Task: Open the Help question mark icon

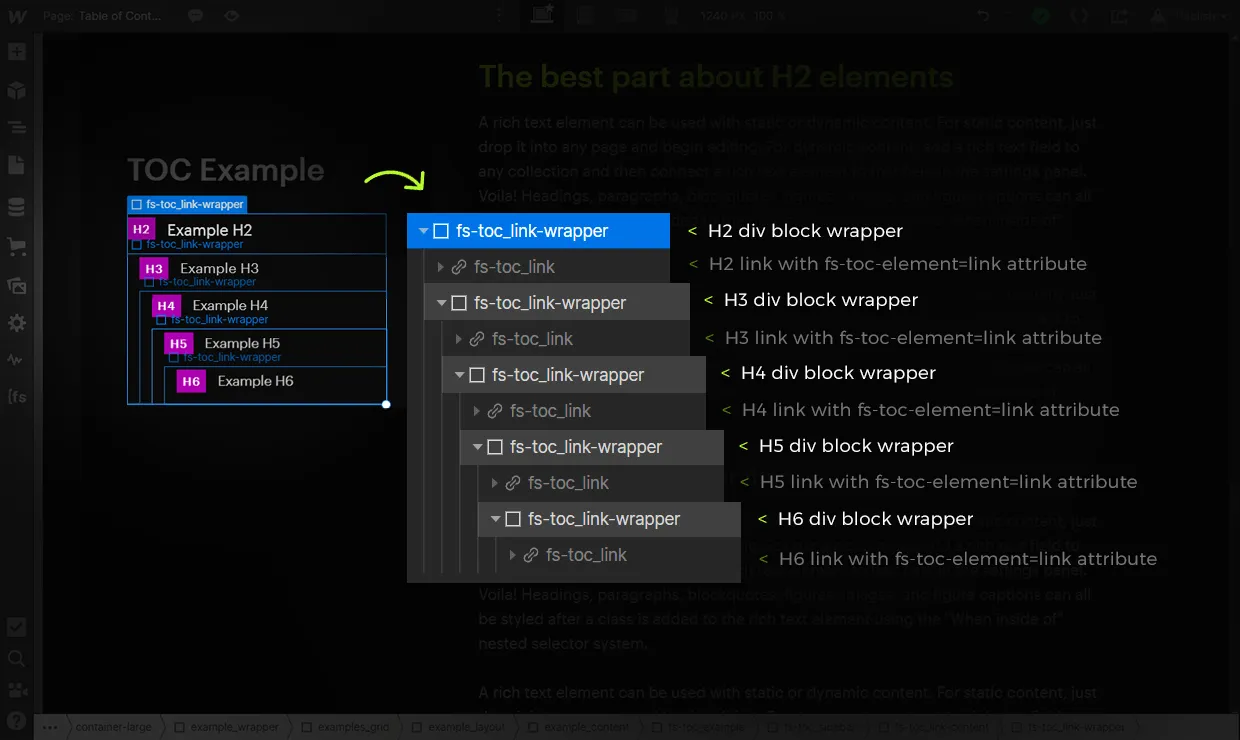Action: (16, 721)
